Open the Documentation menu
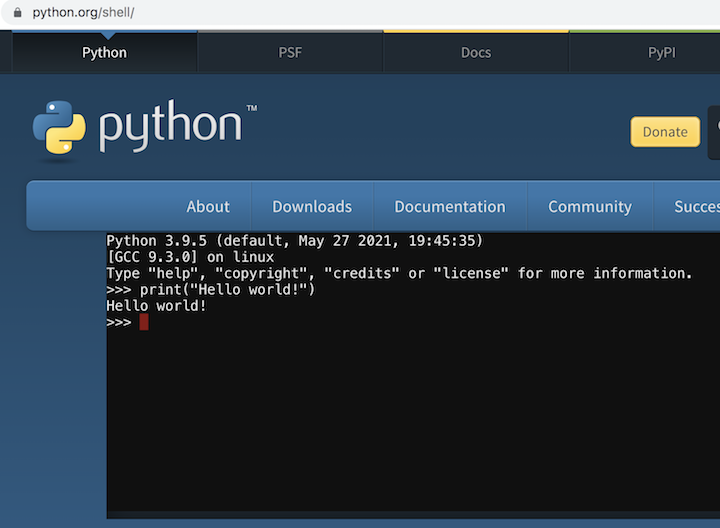720x528 pixels. tap(450, 207)
